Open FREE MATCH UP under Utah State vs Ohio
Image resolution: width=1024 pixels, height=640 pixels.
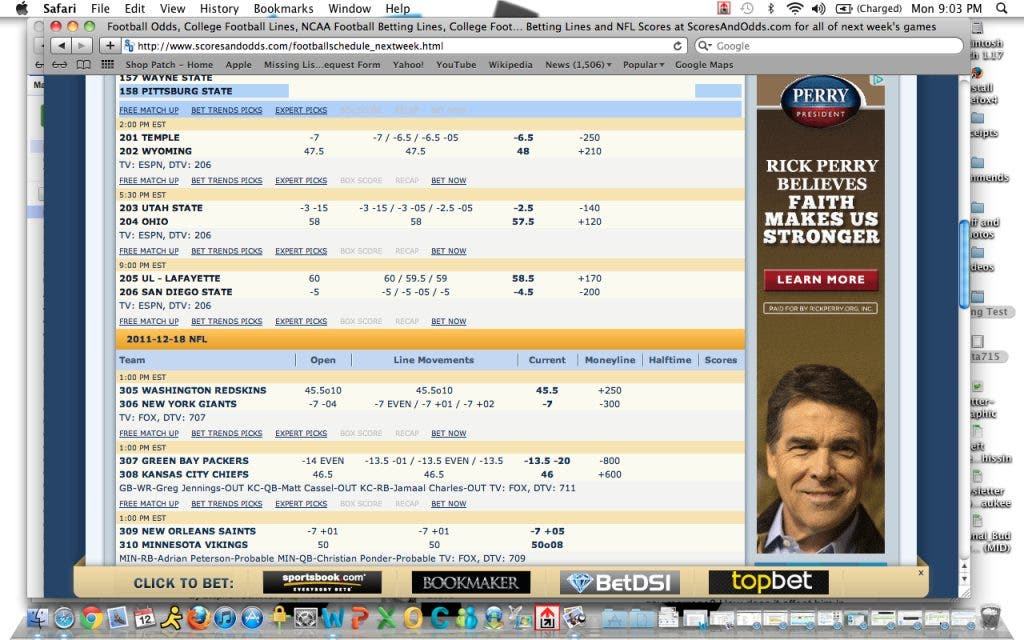click(149, 251)
